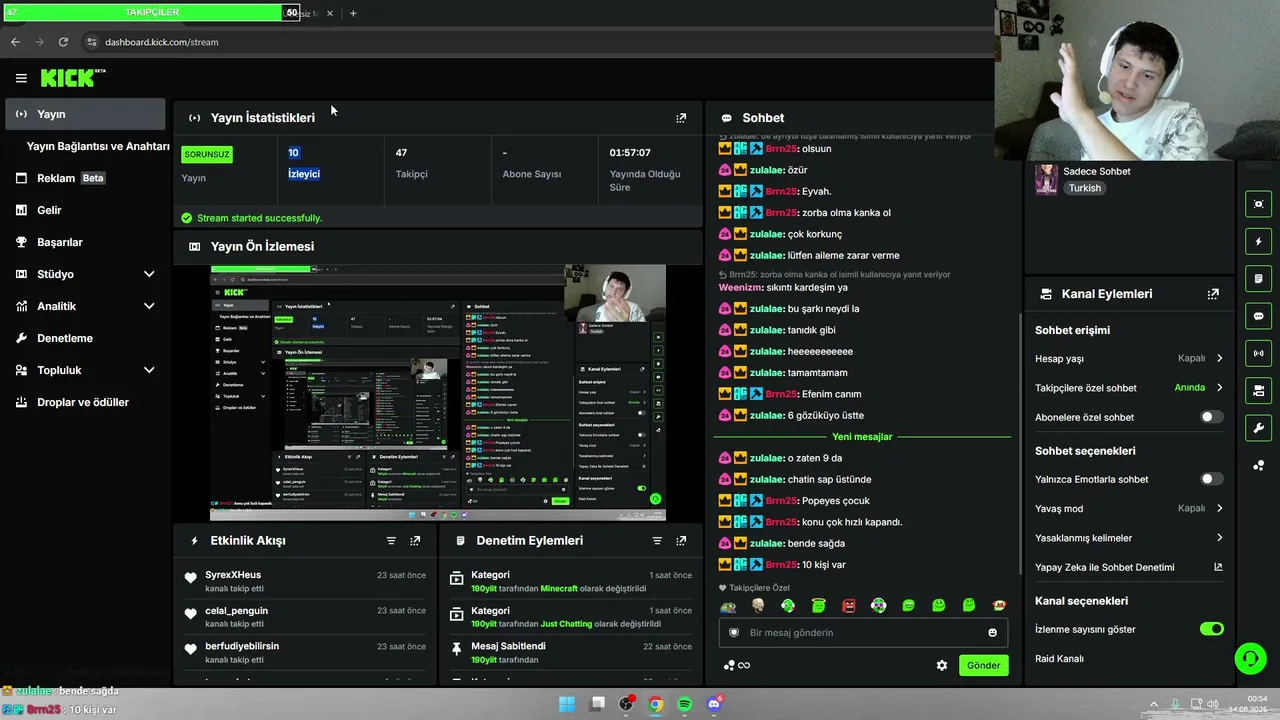The width and height of the screenshot is (1280, 720).
Task: Disable İzlenme sayısını göster switch
Action: pos(1211,629)
